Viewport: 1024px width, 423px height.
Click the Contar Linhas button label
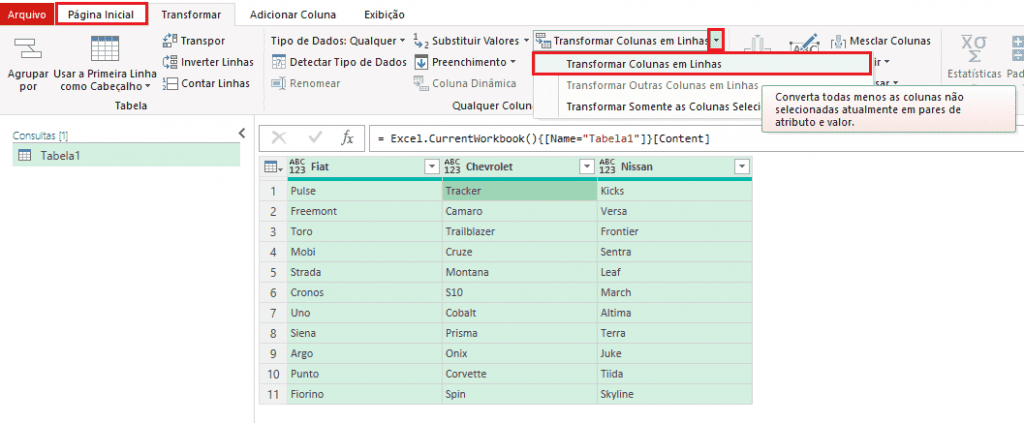(x=216, y=83)
